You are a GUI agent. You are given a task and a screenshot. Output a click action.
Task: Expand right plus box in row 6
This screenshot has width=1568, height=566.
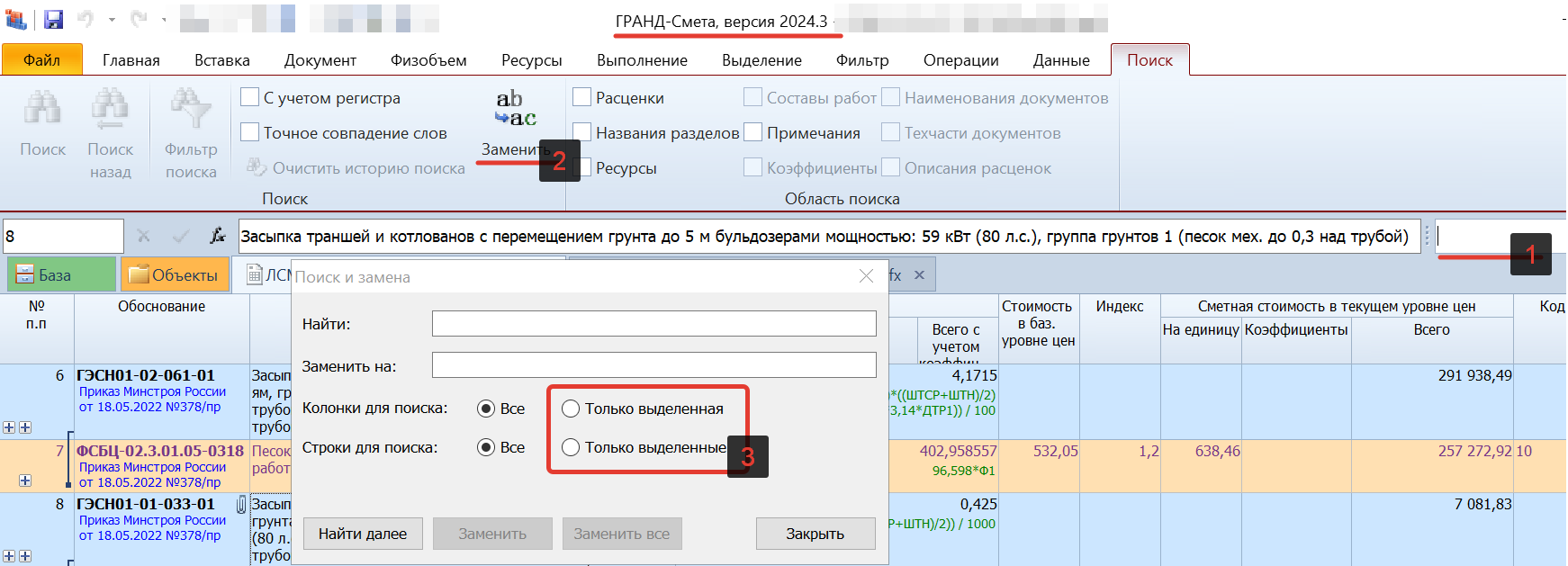coord(25,427)
